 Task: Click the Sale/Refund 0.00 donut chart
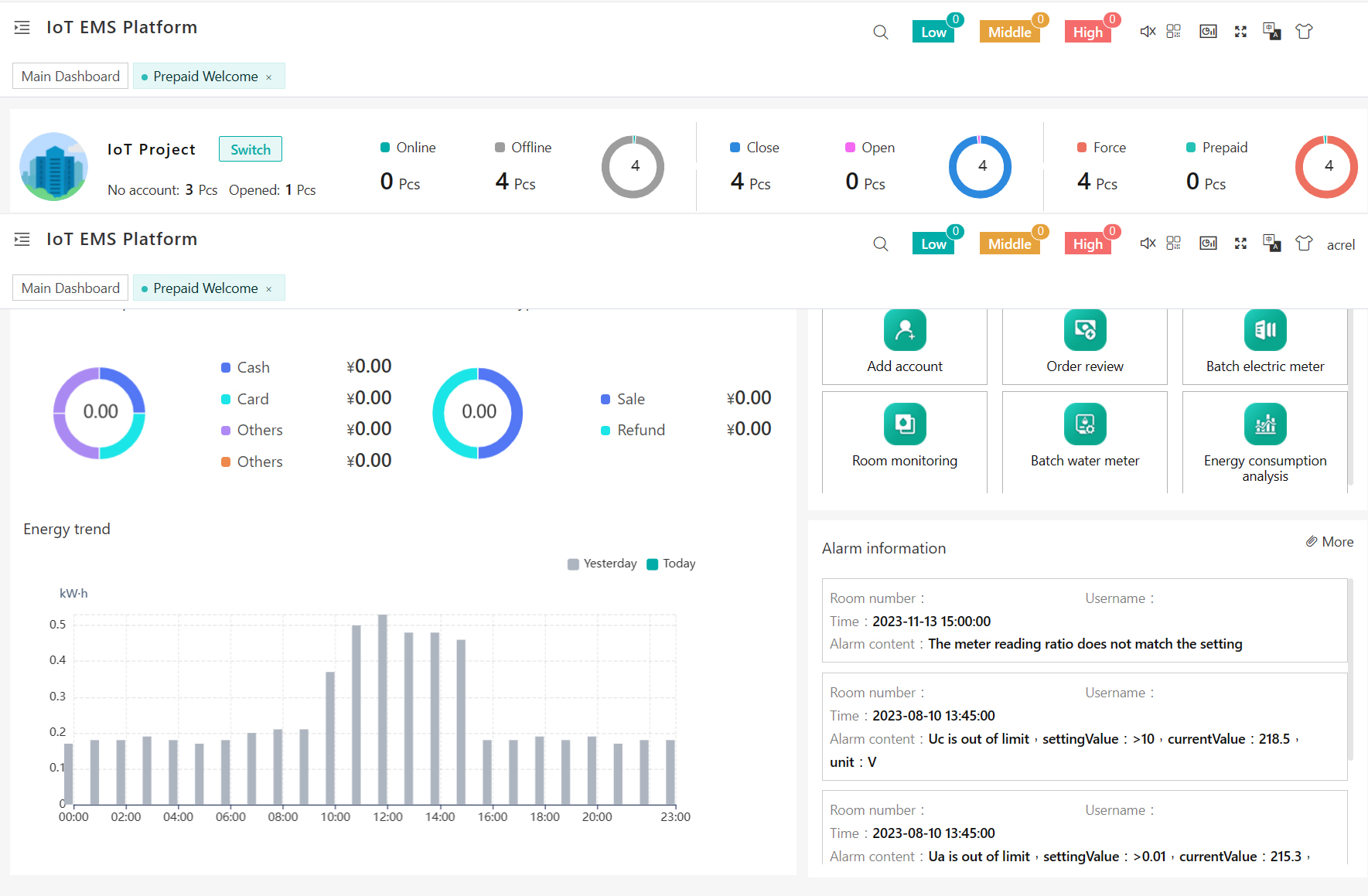(478, 412)
